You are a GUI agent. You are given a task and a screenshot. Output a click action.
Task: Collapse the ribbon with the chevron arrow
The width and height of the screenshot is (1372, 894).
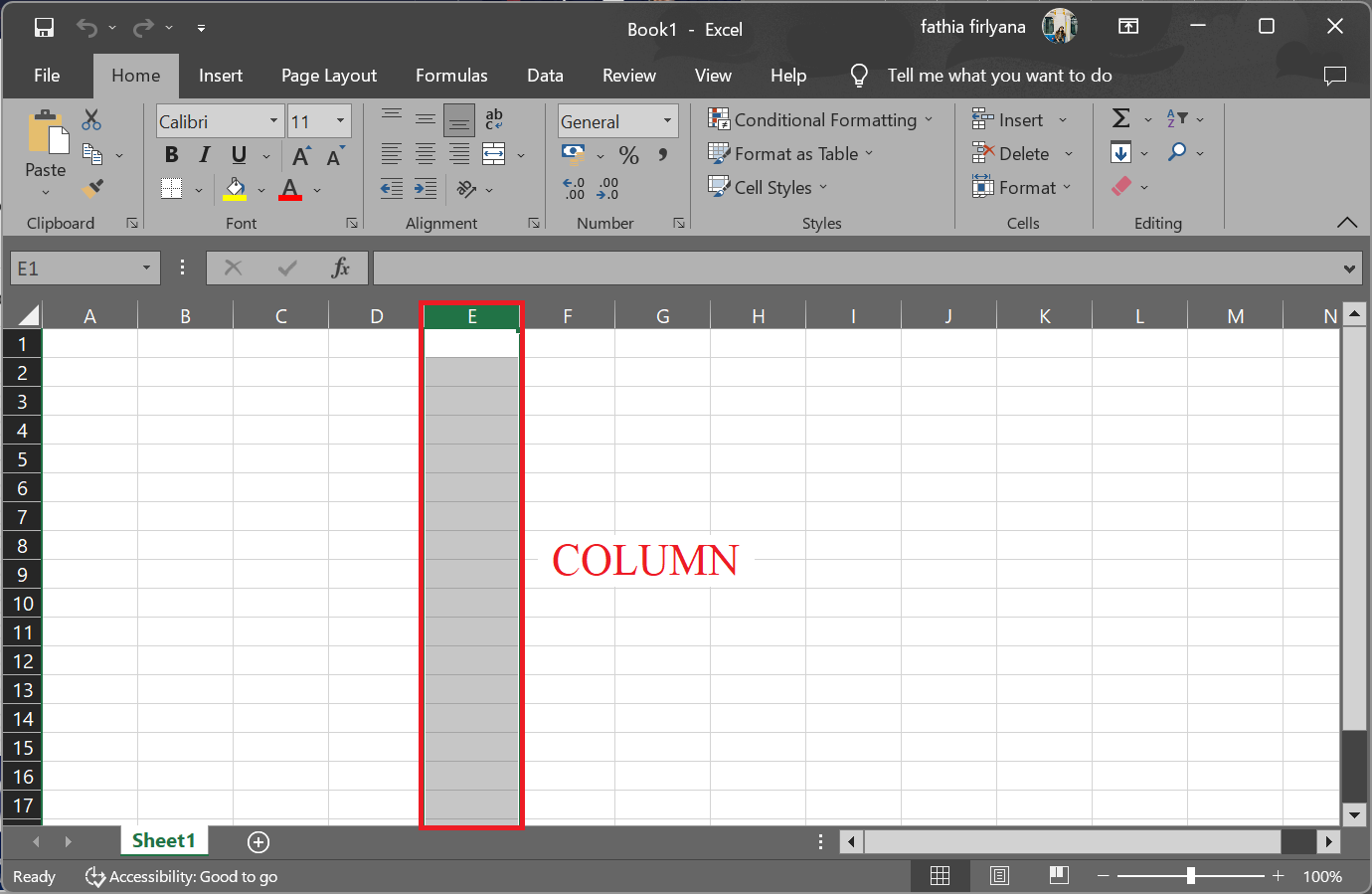(1347, 223)
